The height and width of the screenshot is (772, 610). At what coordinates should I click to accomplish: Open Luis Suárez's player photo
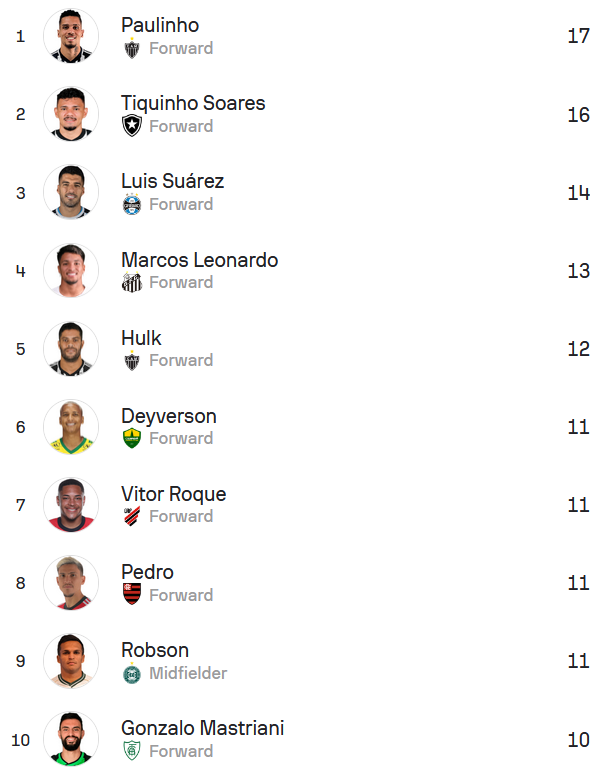click(x=71, y=193)
